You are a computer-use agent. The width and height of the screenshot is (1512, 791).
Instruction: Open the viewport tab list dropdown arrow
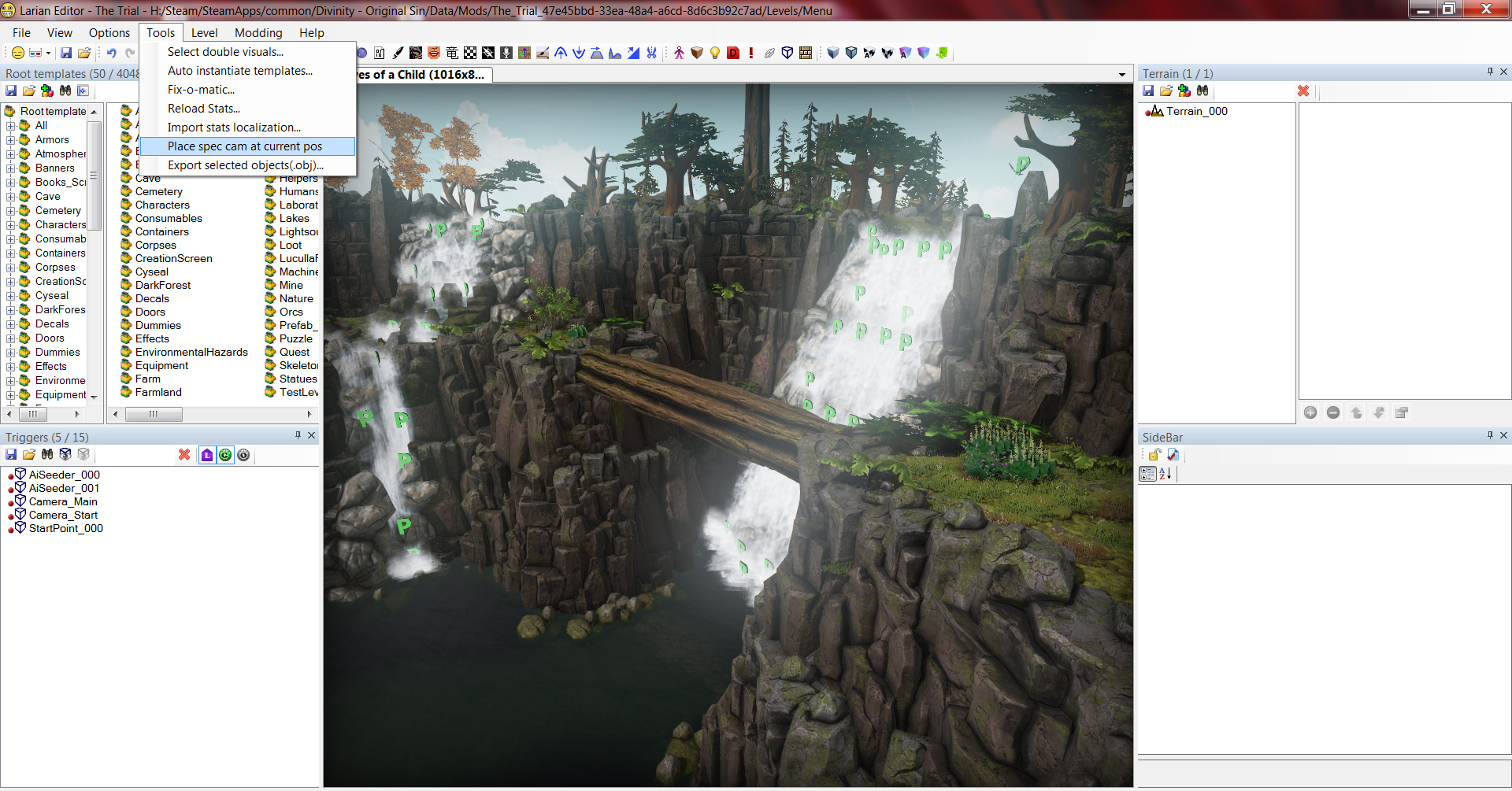click(x=1122, y=75)
